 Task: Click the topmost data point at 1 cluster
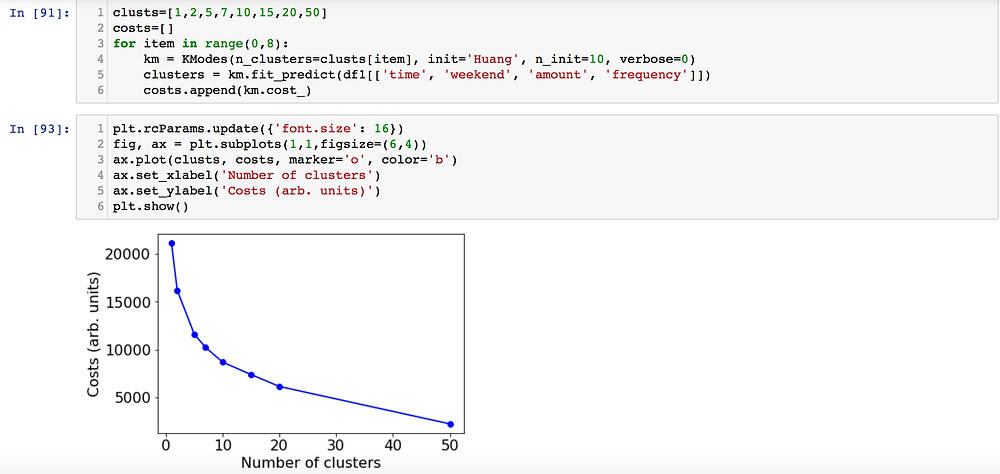(172, 244)
